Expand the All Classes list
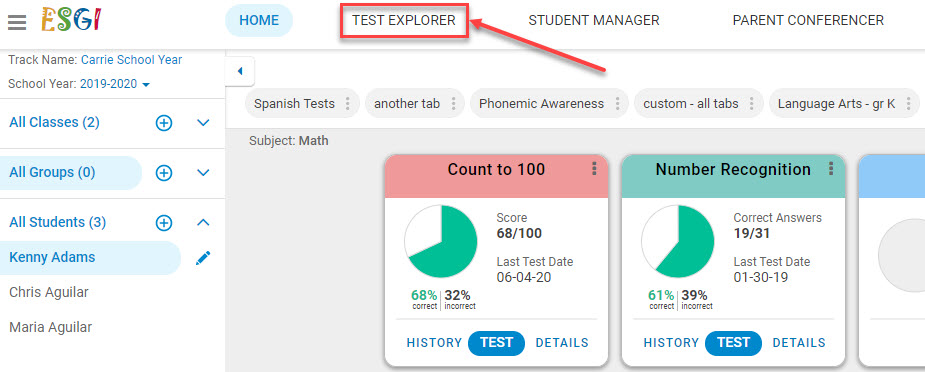The height and width of the screenshot is (372, 925). [x=203, y=123]
